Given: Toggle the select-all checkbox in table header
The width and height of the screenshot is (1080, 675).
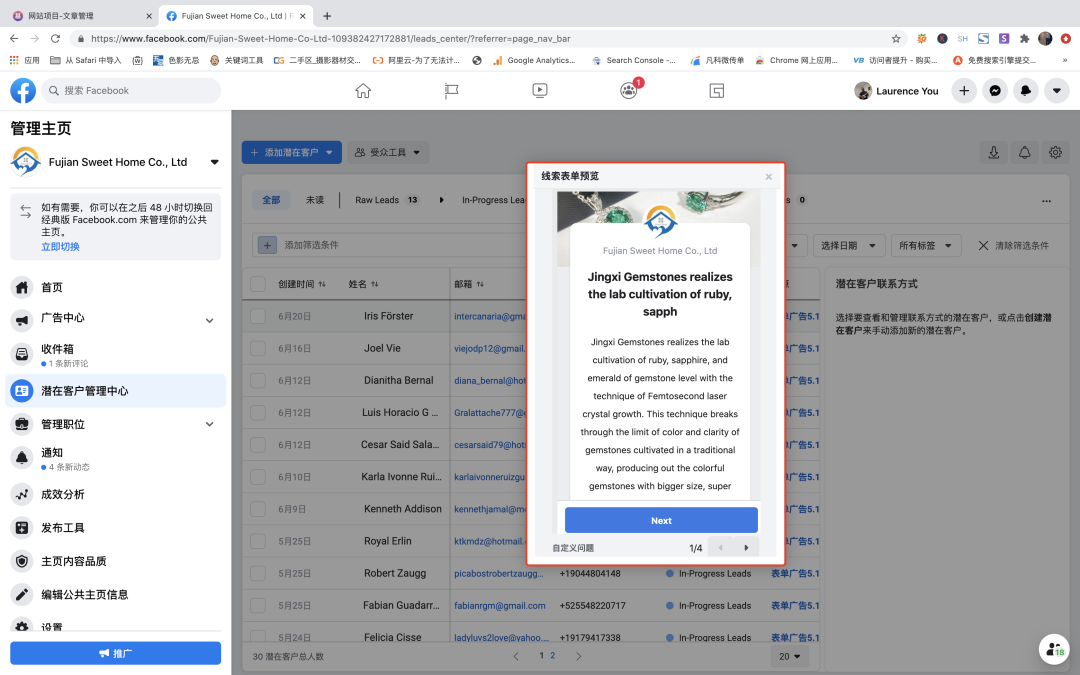Looking at the screenshot, I should (258, 284).
